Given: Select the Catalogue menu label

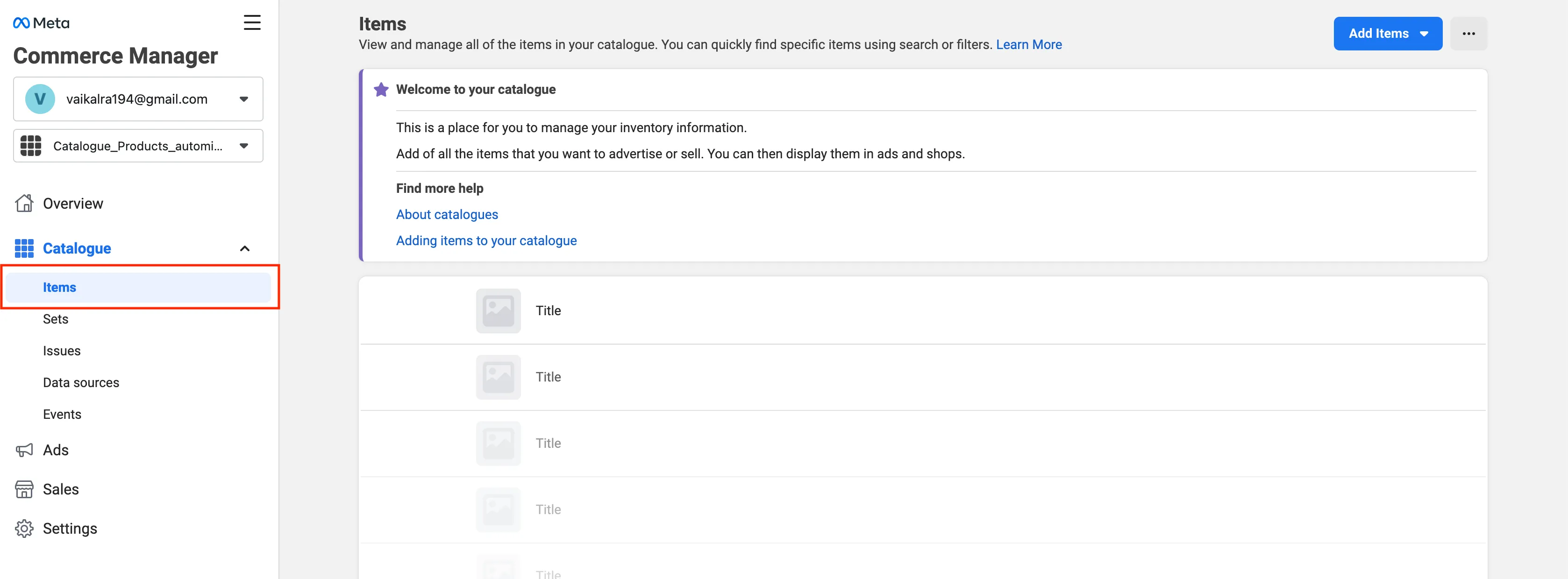Looking at the screenshot, I should [x=77, y=248].
